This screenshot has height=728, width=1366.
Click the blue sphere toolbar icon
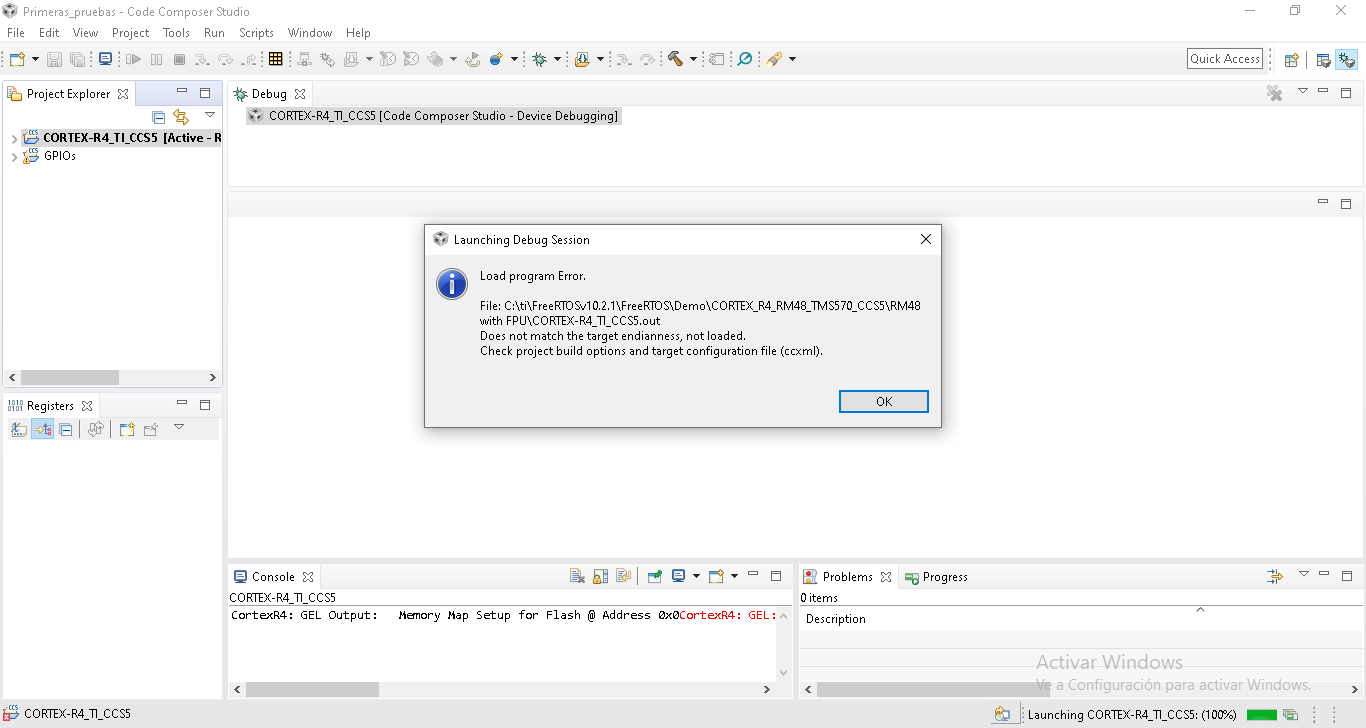pyautogui.click(x=497, y=59)
